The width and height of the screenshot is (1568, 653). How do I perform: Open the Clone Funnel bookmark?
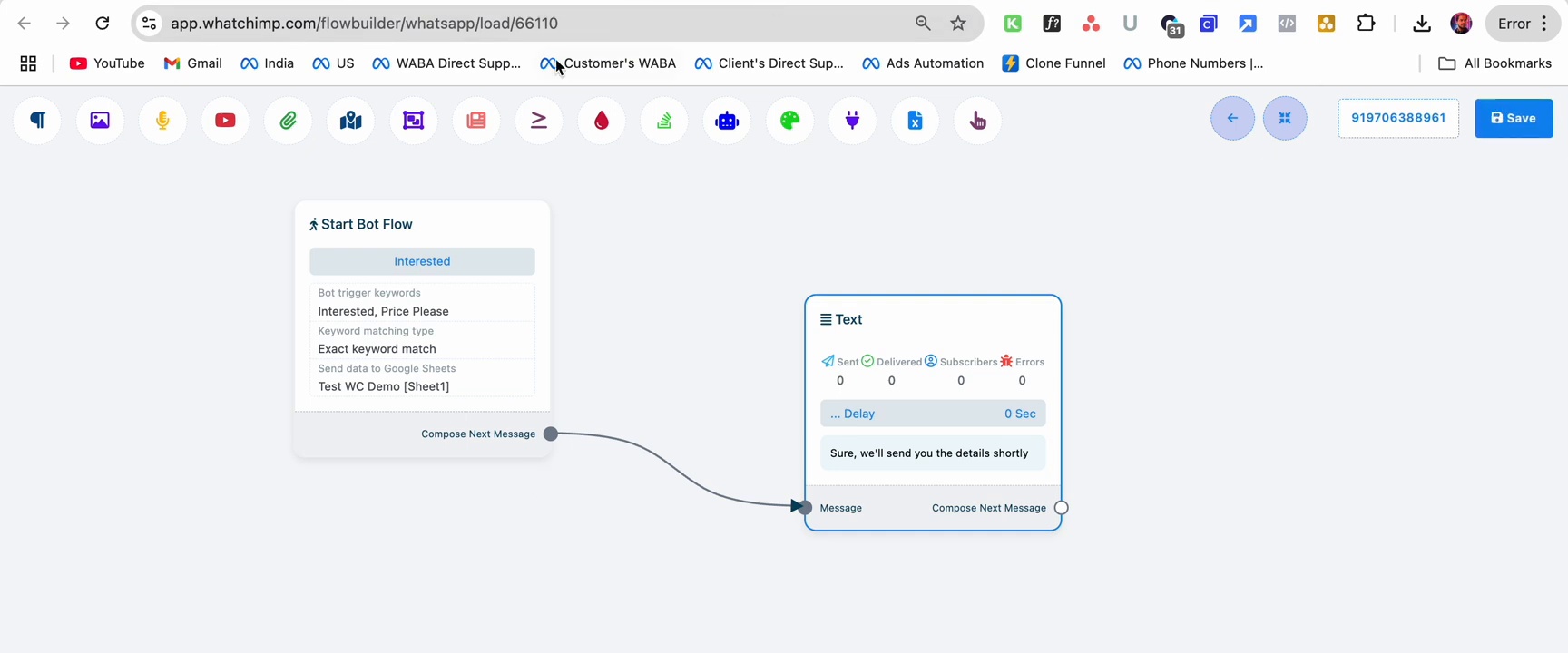tap(1053, 63)
